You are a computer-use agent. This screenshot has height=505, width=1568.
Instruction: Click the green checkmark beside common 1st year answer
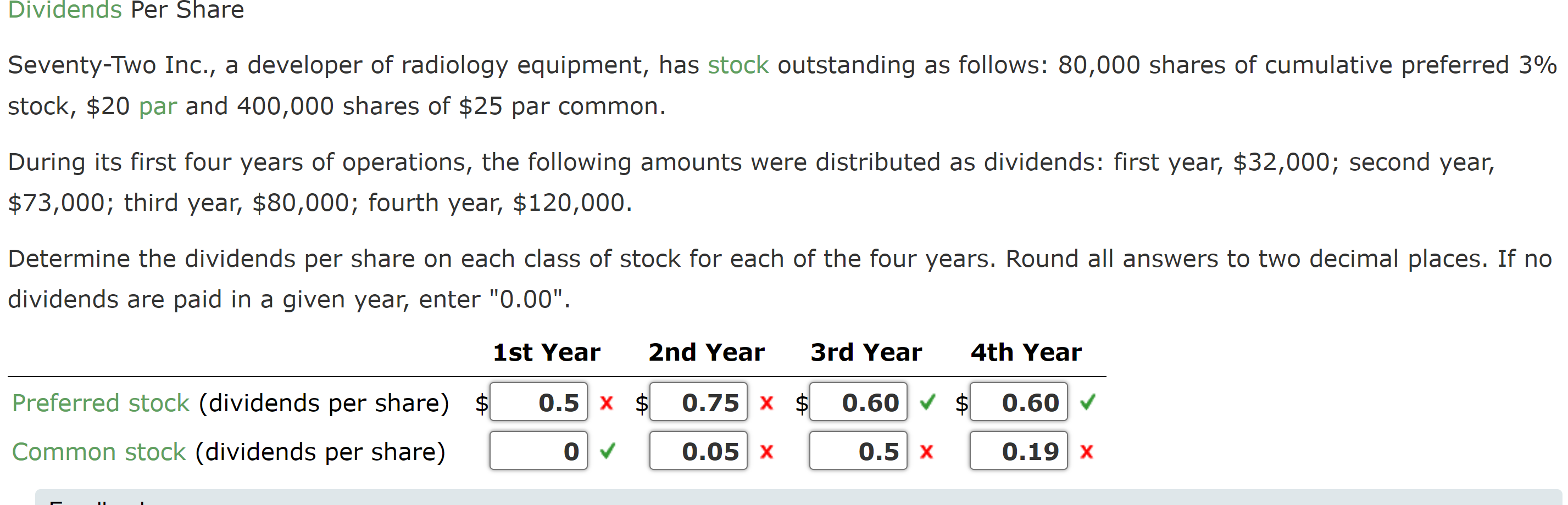pyautogui.click(x=606, y=451)
